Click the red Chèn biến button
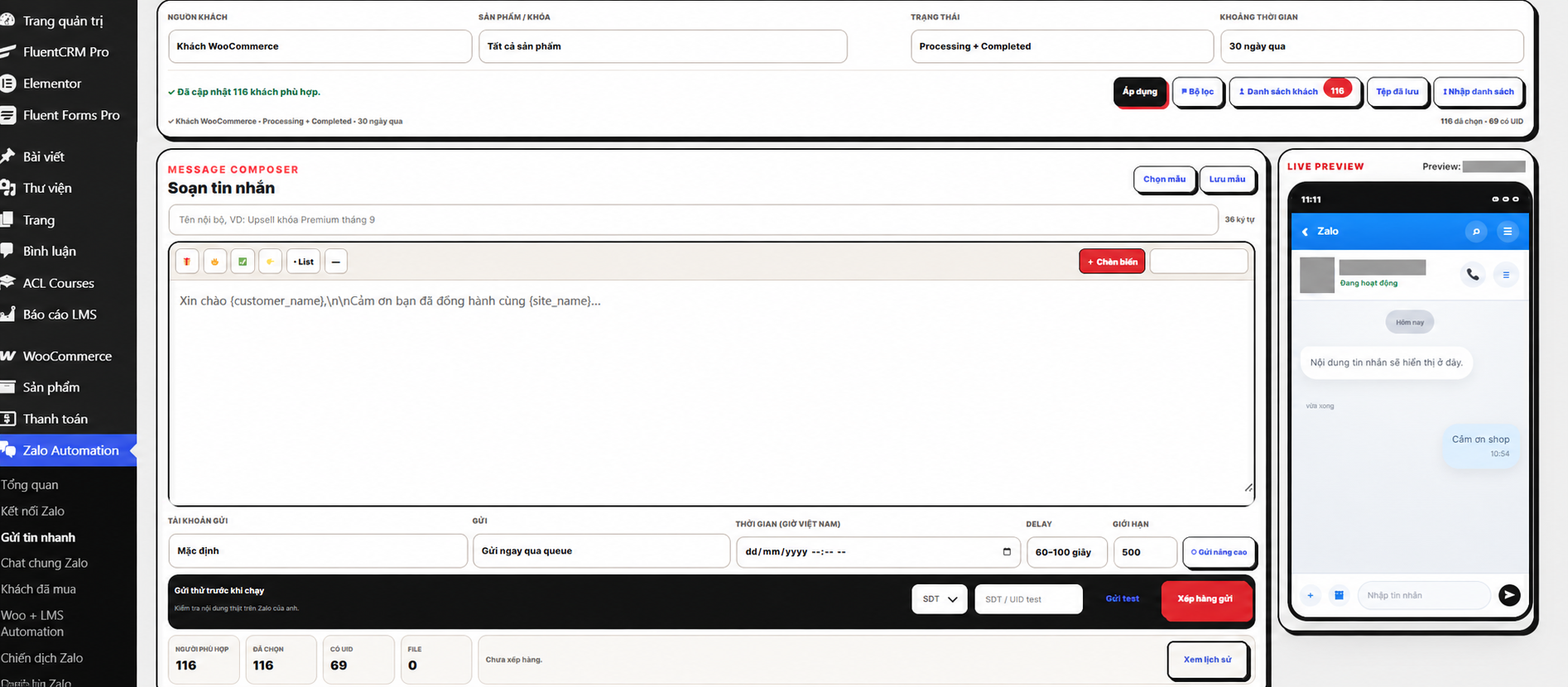This screenshot has height=687, width=1568. (1112, 262)
